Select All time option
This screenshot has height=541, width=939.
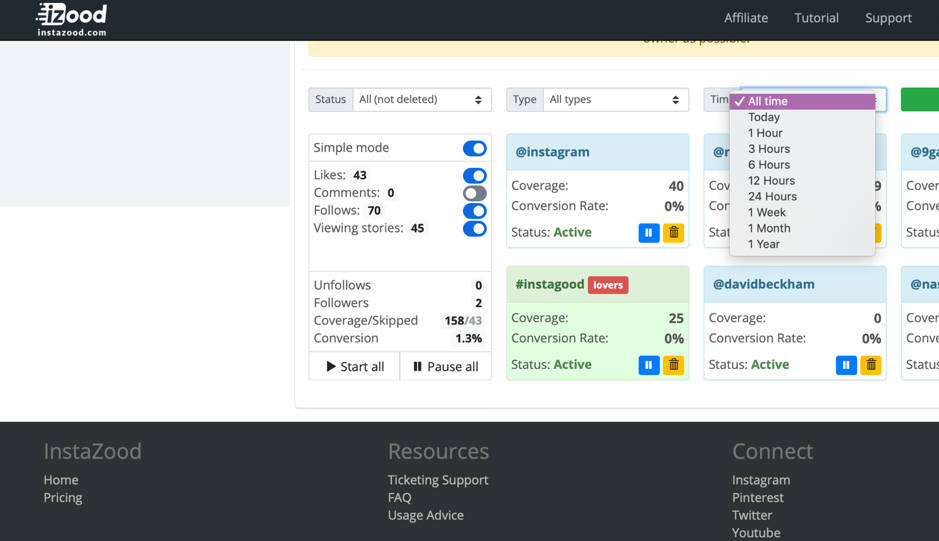802,101
